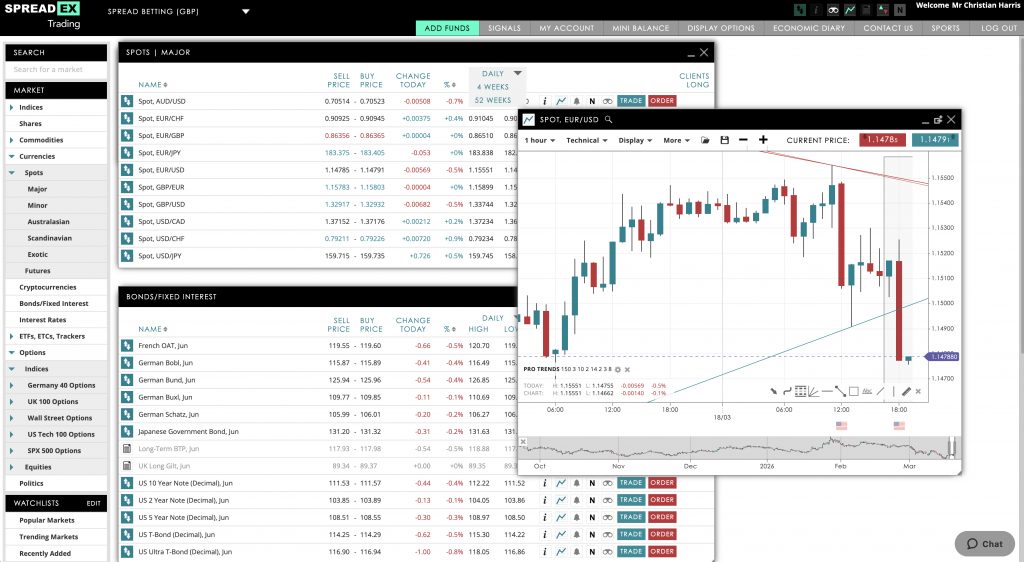This screenshot has width=1024, height=562.
Task: Open Pro Trends settings gear
Action: coord(618,369)
